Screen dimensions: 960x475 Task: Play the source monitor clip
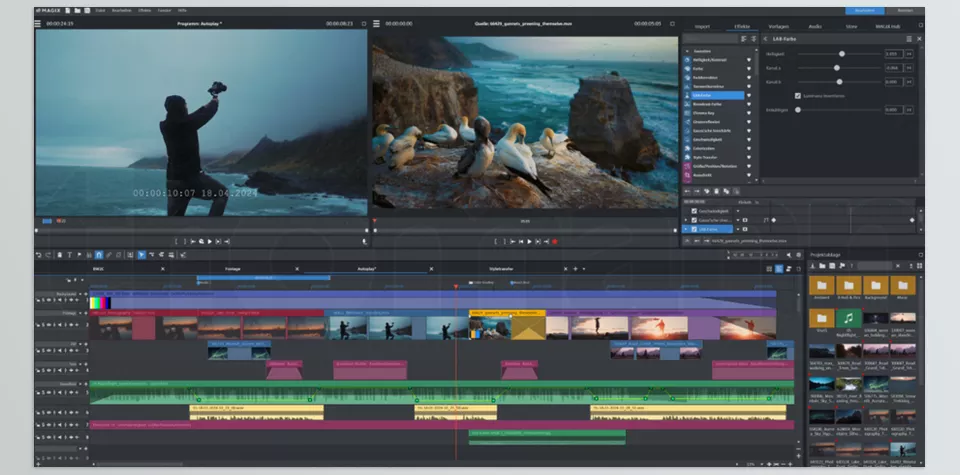click(x=530, y=242)
